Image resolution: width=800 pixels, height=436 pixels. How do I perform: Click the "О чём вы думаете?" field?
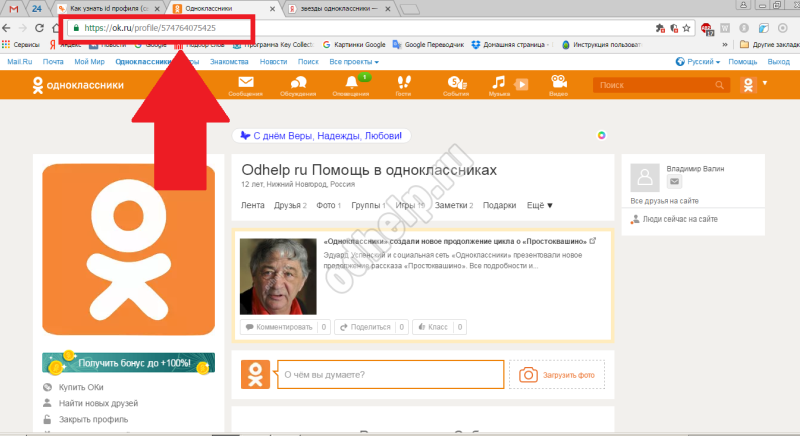[391, 375]
